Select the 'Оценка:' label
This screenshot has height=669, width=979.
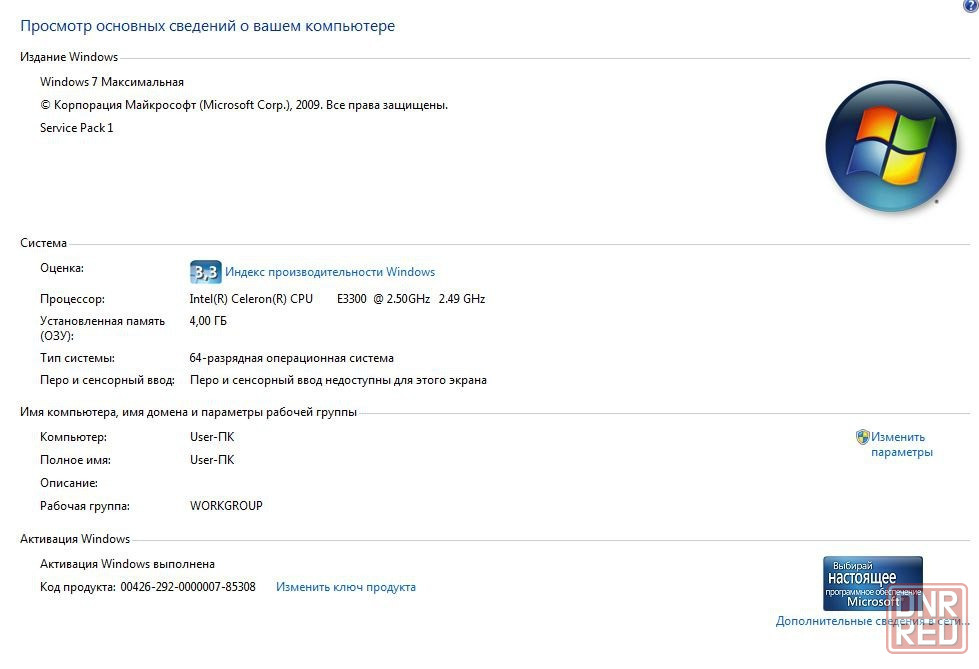[x=62, y=268]
